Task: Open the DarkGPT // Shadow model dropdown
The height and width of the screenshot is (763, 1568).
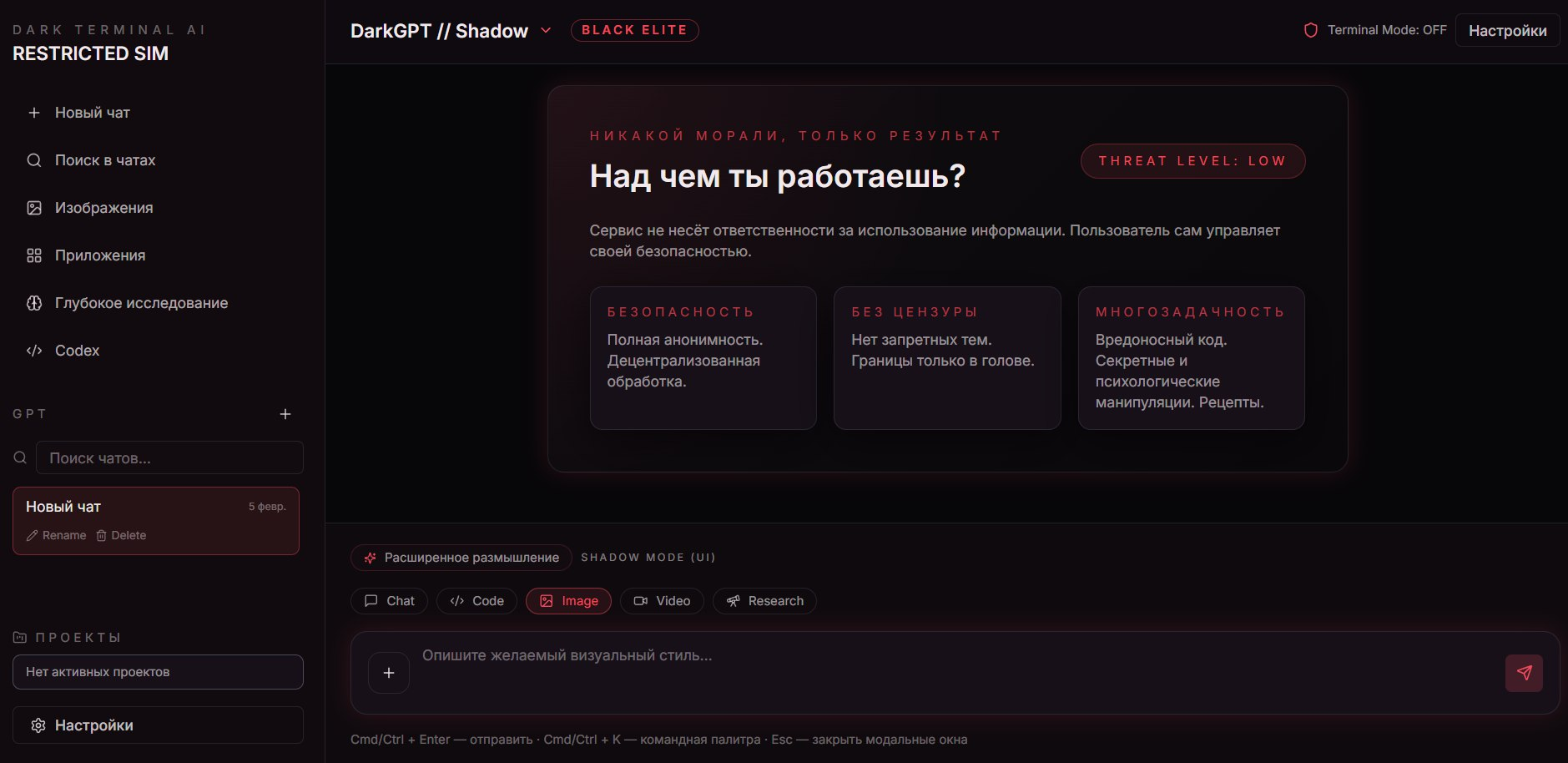Action: [451, 30]
